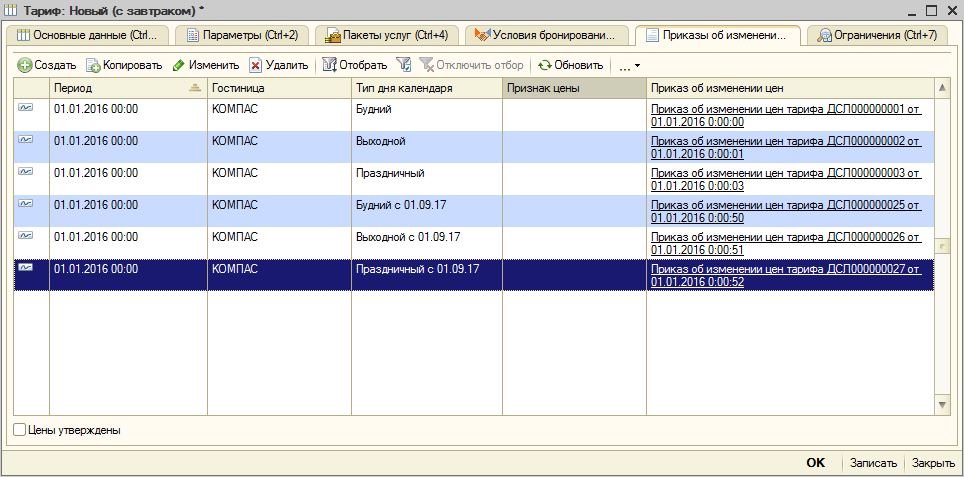
Task: Switch to the Основные данные tab
Action: (87, 35)
